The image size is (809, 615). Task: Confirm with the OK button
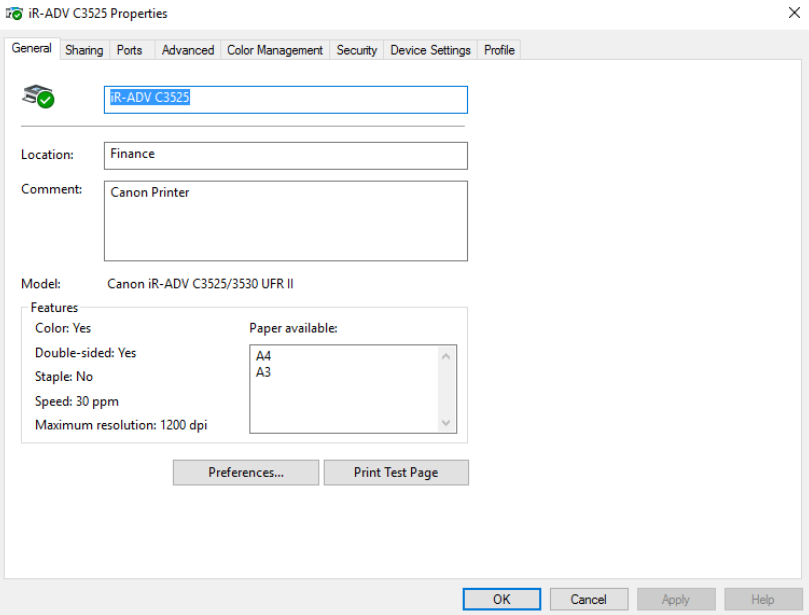(501, 599)
